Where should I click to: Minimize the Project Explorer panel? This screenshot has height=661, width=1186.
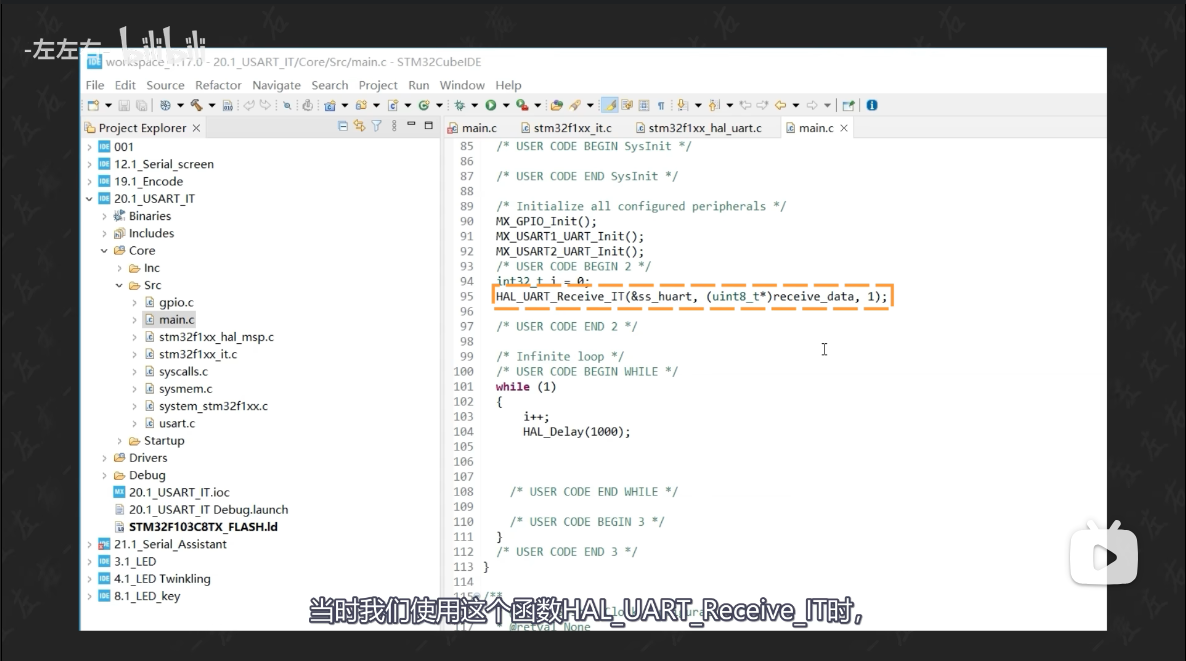412,126
